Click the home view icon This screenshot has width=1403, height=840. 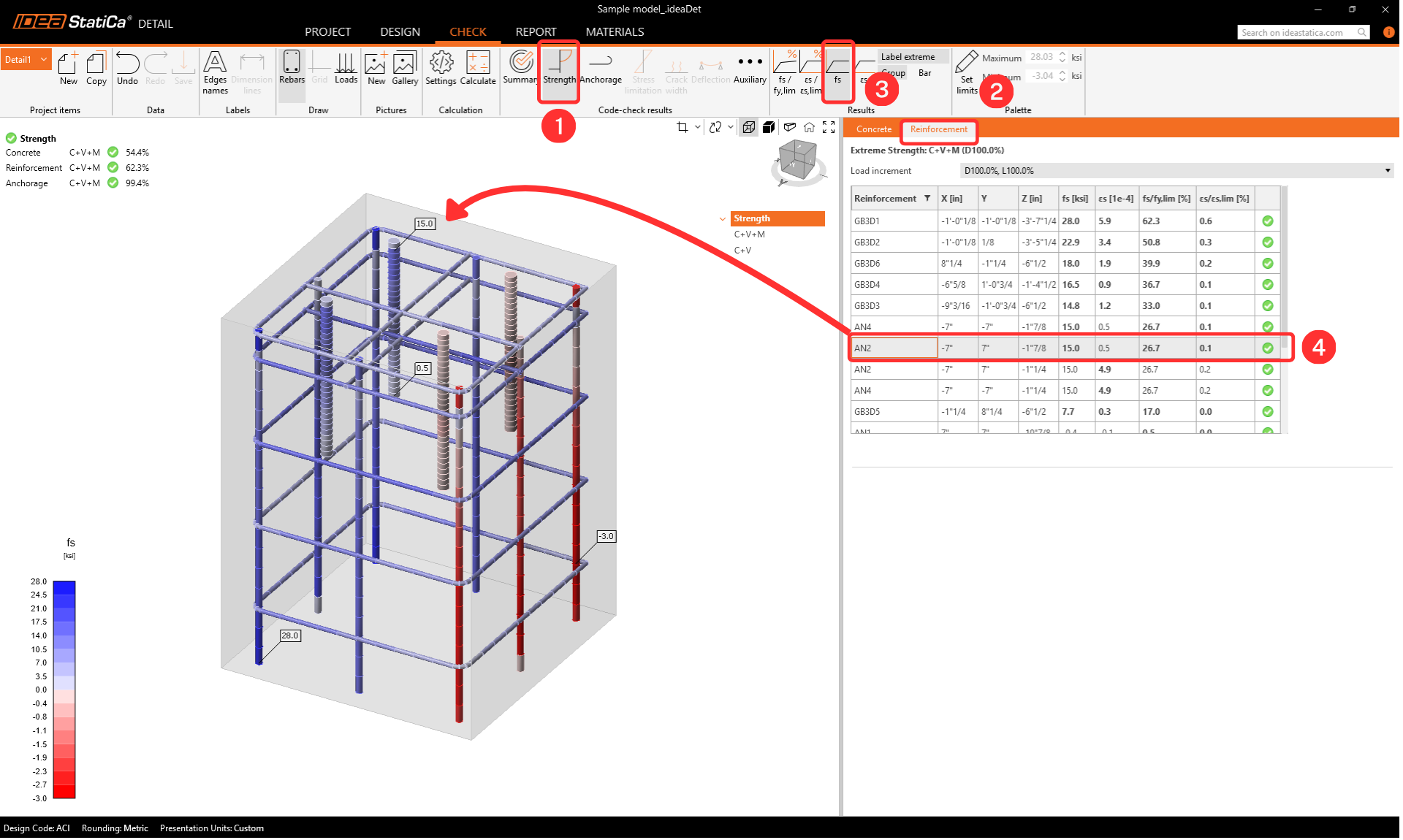(x=809, y=127)
